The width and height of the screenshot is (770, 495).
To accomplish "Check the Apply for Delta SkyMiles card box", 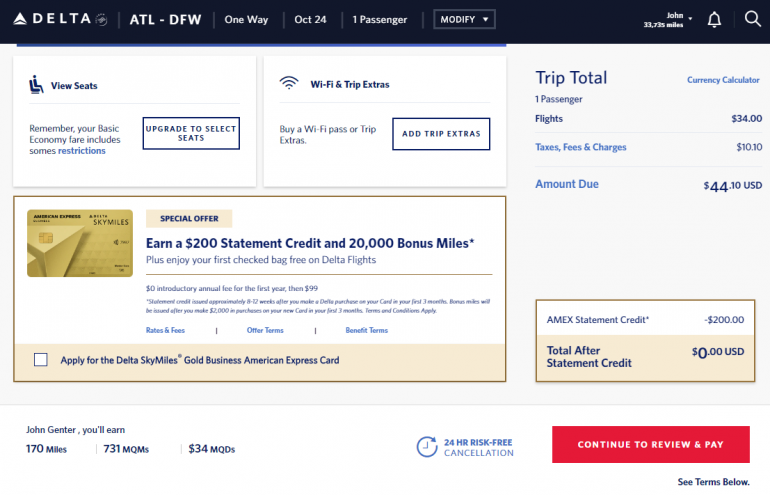I will 40,360.
